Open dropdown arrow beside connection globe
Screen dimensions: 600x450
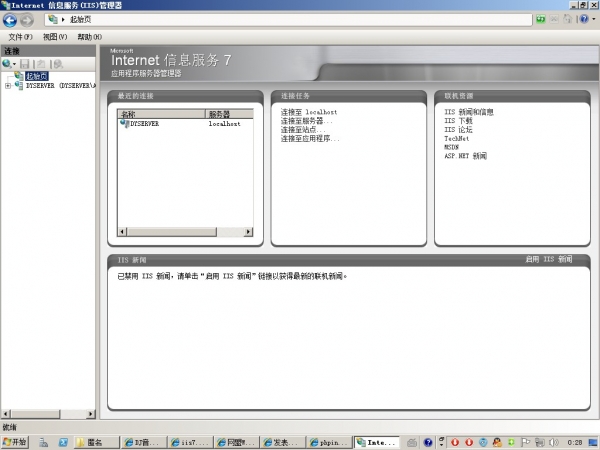15,64
